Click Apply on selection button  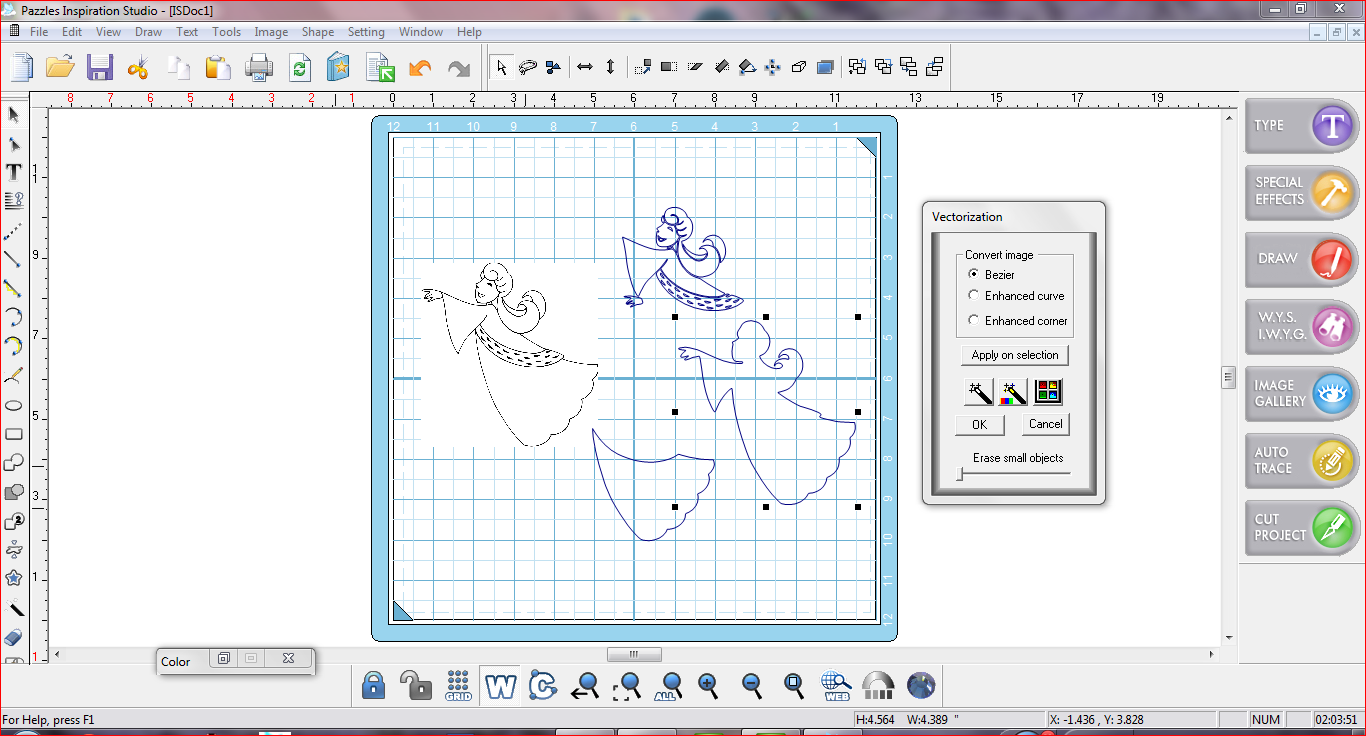1015,355
